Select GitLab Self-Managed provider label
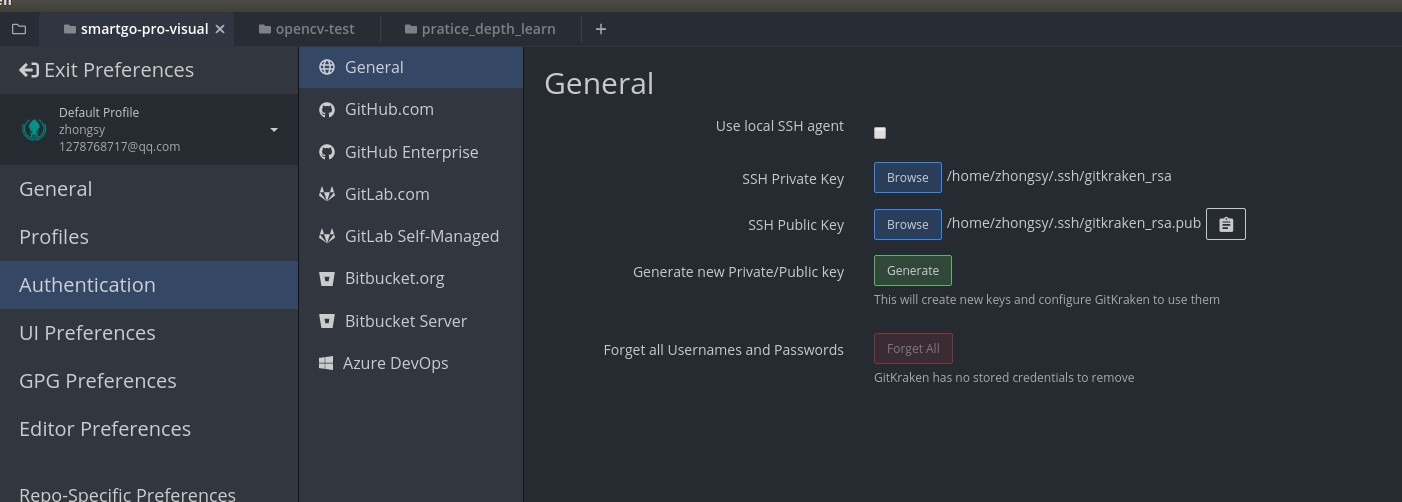The width and height of the screenshot is (1402, 502). tap(422, 236)
